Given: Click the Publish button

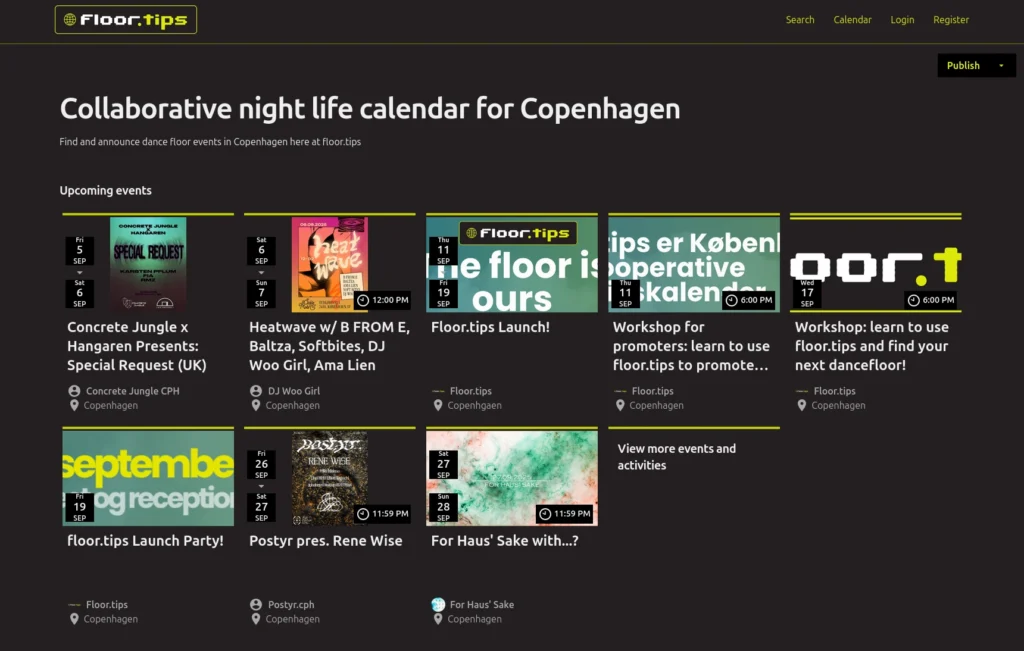Looking at the screenshot, I should (963, 66).
